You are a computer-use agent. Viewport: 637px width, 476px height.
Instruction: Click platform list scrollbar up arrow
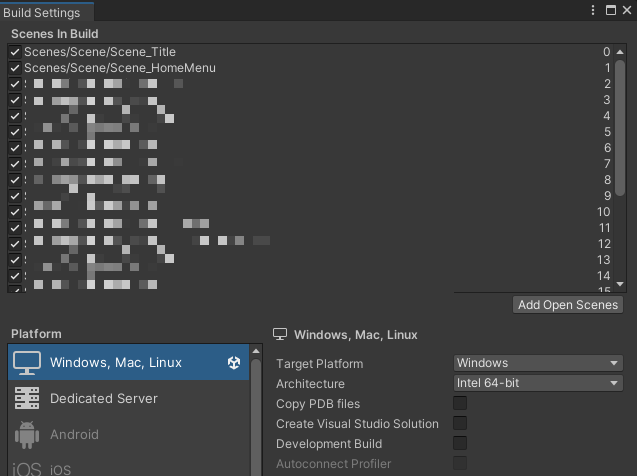[x=256, y=351]
